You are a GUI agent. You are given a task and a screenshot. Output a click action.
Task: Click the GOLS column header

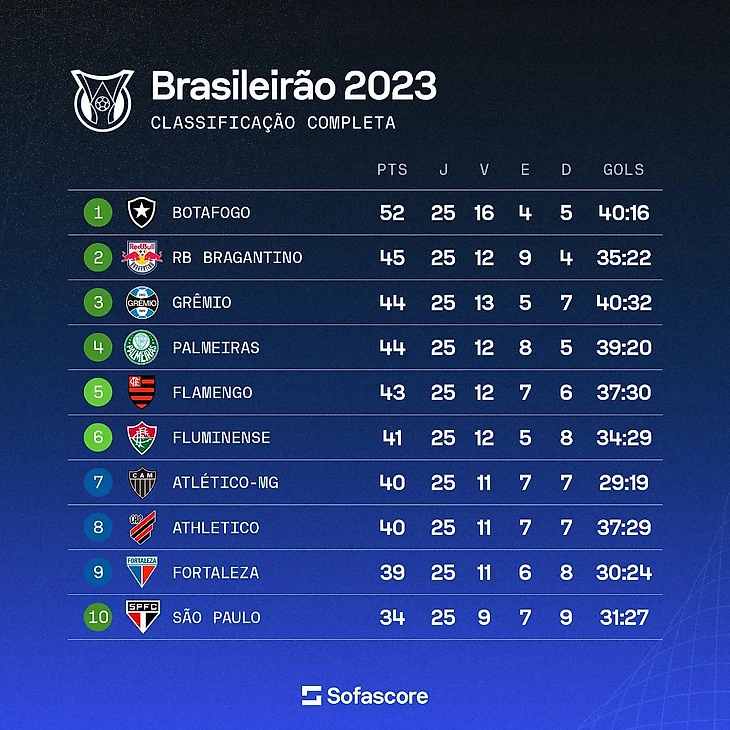(623, 169)
